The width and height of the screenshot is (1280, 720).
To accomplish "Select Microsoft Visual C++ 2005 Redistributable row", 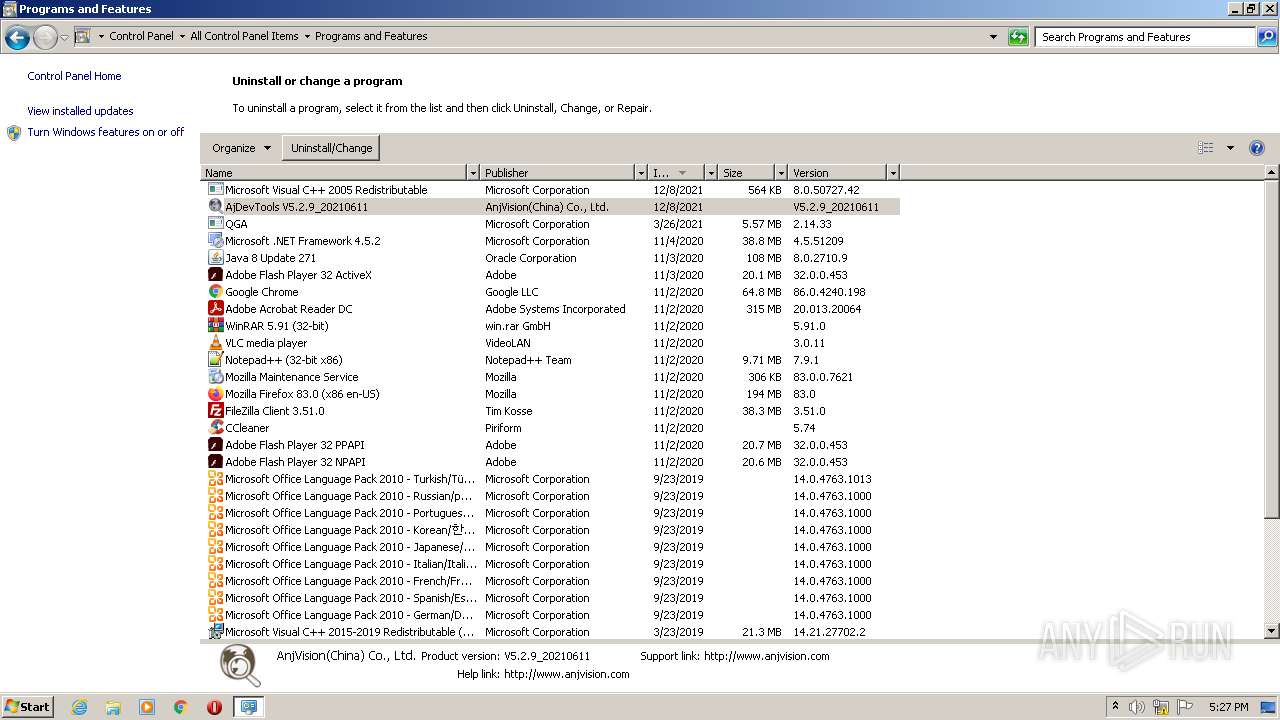I will (549, 190).
